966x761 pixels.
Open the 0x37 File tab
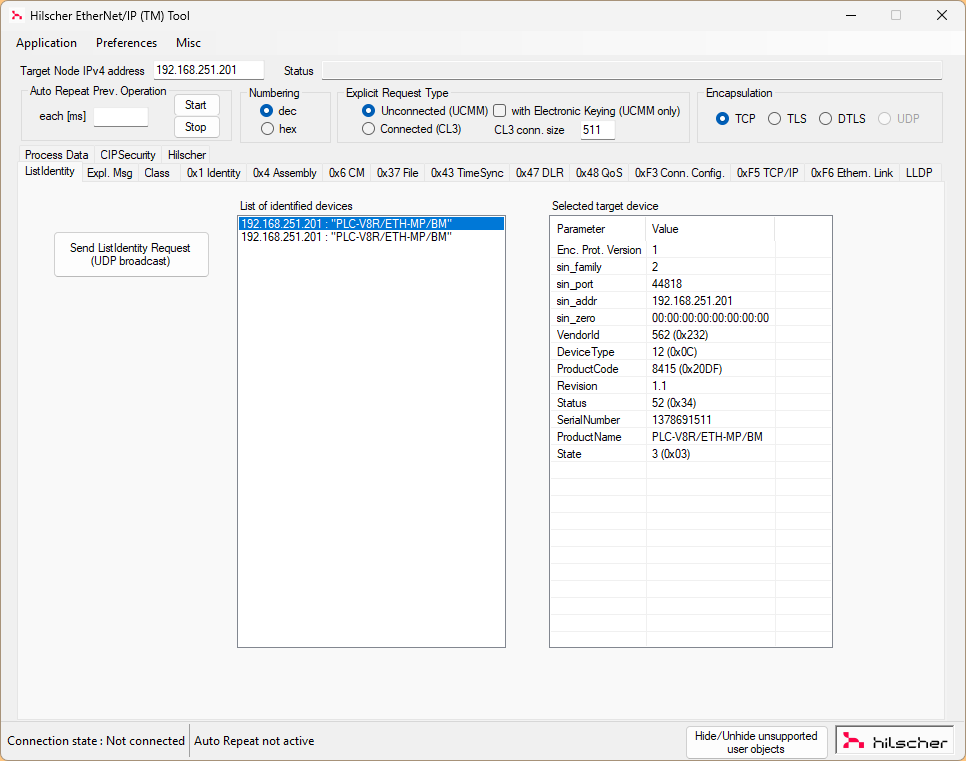pyautogui.click(x=397, y=173)
